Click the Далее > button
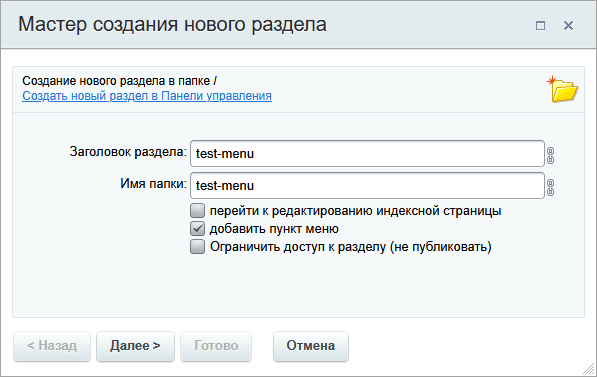 click(x=135, y=346)
